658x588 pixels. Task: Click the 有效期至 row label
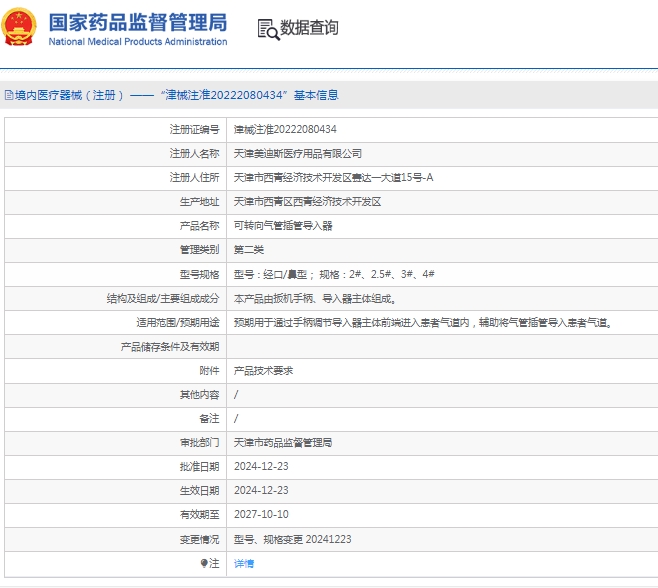click(199, 514)
